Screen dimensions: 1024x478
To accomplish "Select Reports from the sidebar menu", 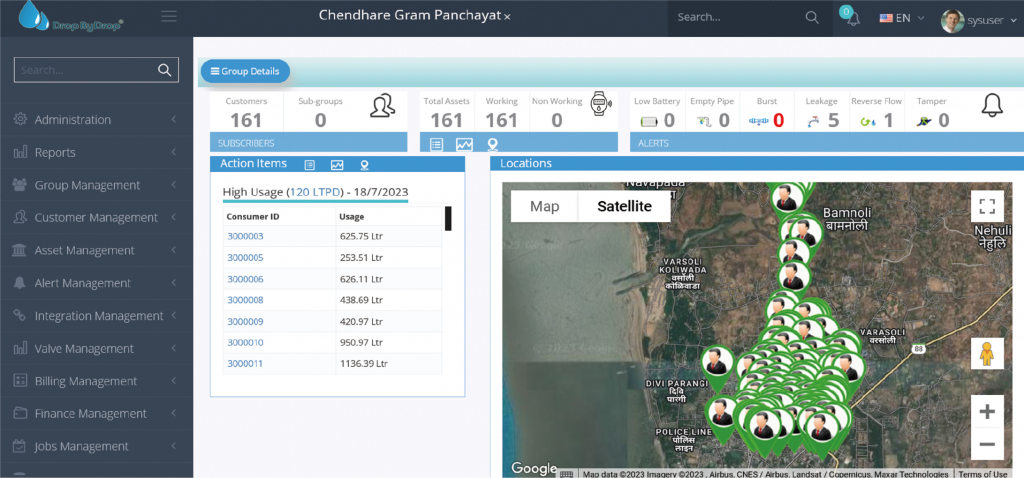I will pos(55,152).
